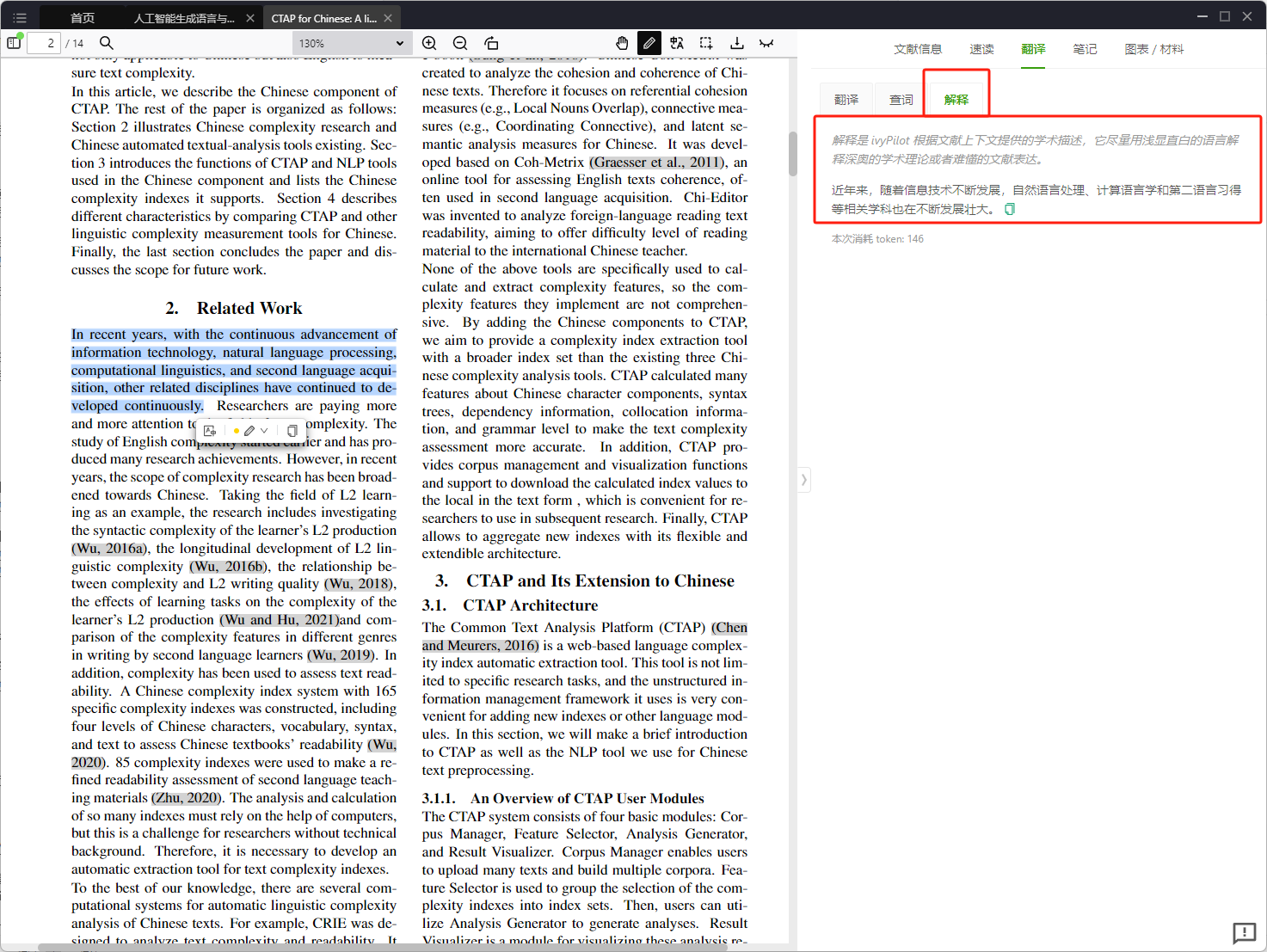The height and width of the screenshot is (952, 1267).
Task: Click the '/ 14' total page count
Action: click(x=75, y=43)
